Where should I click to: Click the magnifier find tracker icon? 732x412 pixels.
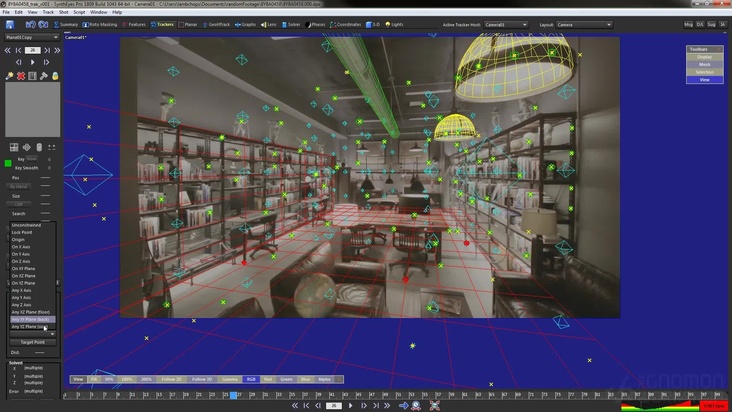(x=9, y=76)
